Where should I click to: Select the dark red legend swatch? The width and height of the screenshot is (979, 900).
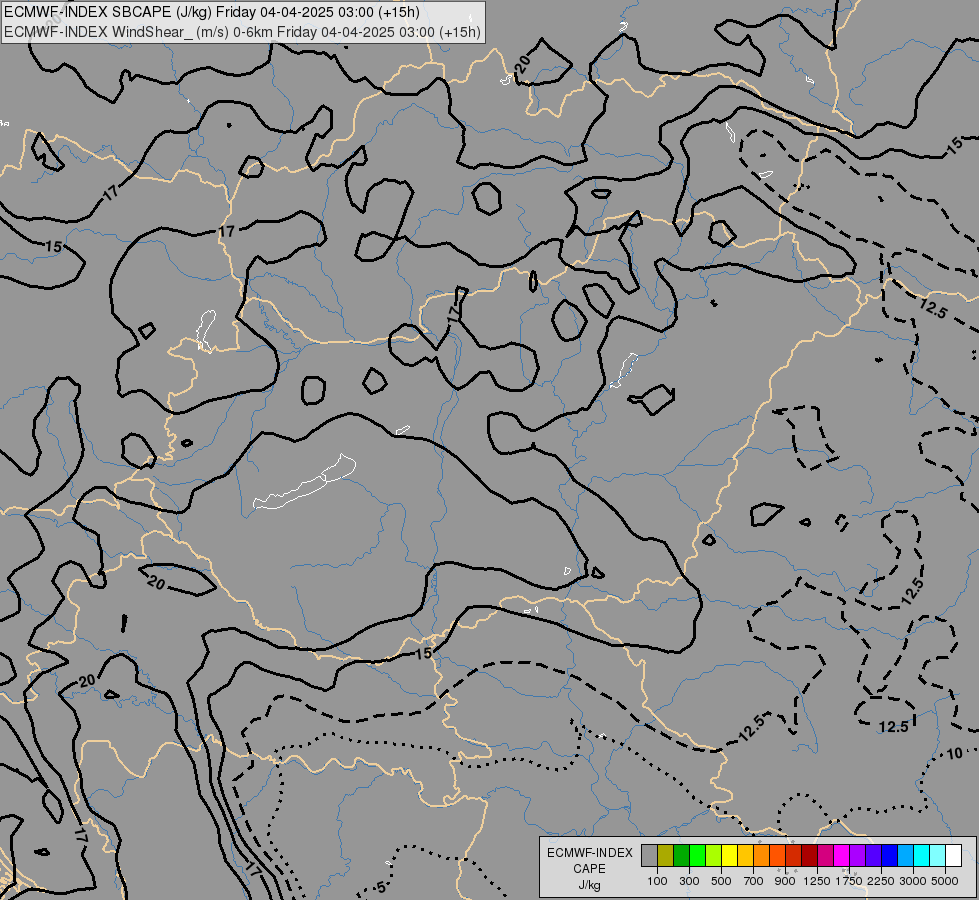[x=809, y=855]
